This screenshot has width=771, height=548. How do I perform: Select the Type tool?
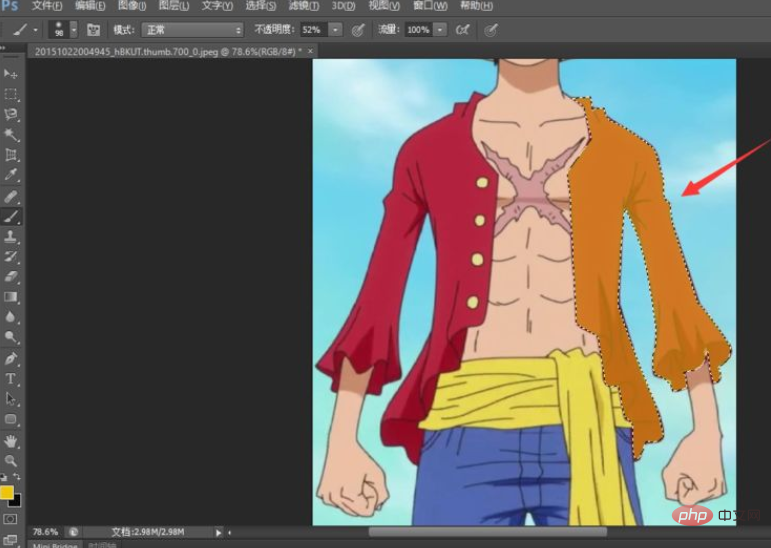(x=11, y=379)
